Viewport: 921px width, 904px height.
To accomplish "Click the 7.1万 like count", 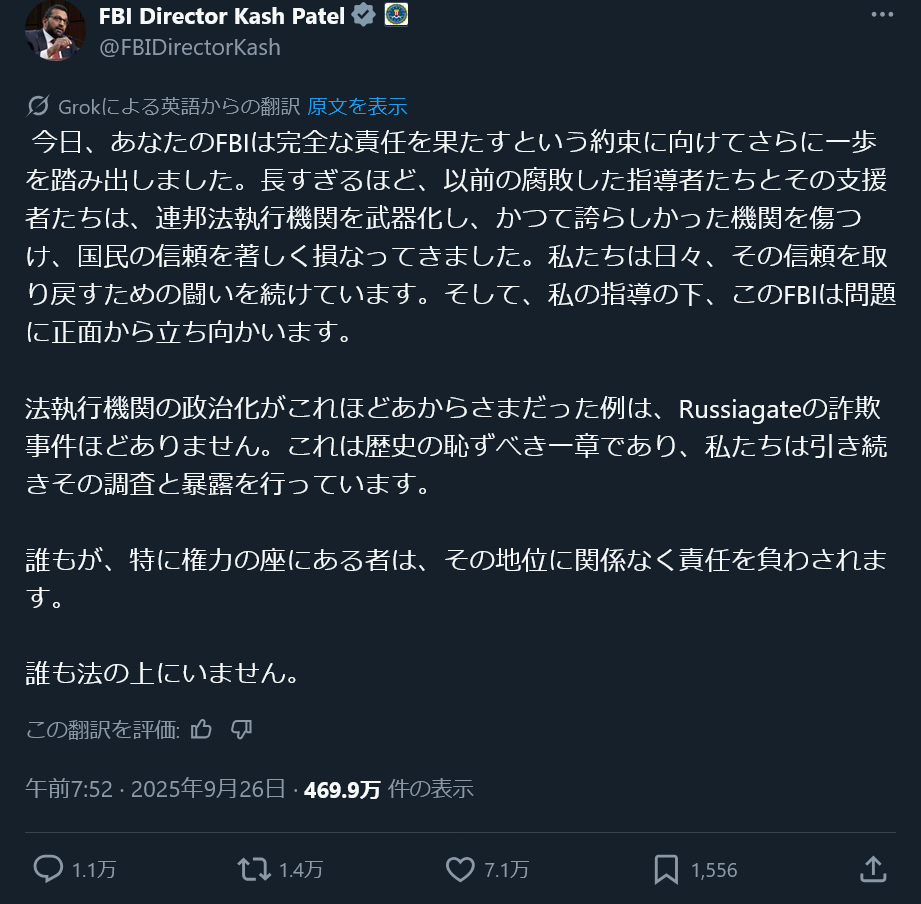I will (506, 870).
